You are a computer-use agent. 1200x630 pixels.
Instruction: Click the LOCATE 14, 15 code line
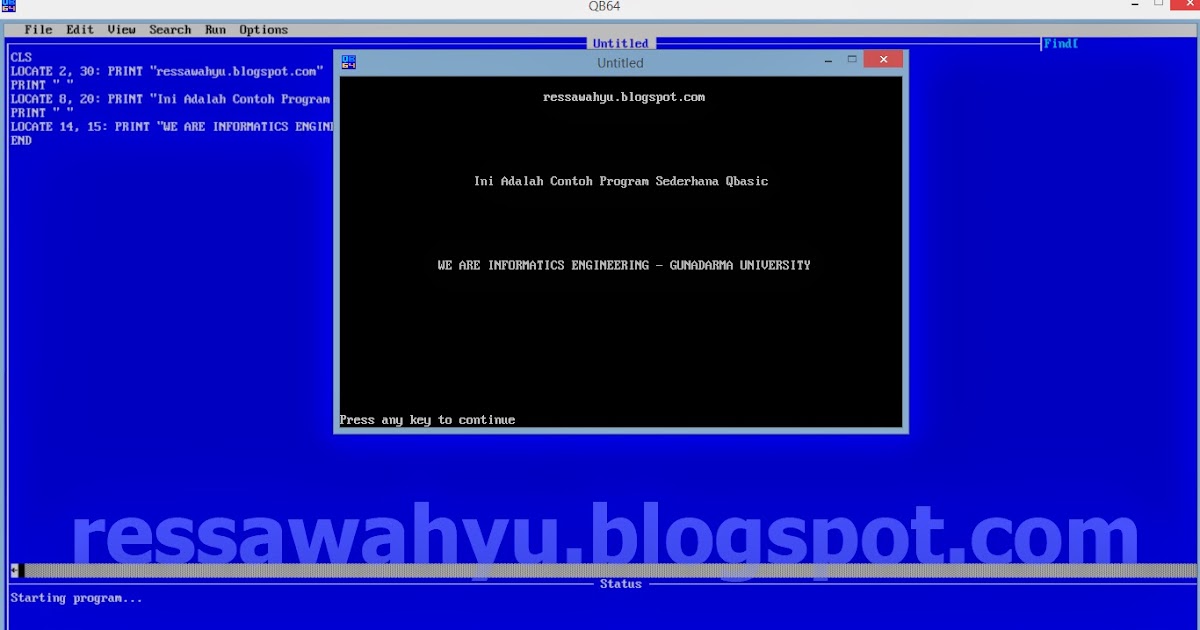click(x=171, y=127)
